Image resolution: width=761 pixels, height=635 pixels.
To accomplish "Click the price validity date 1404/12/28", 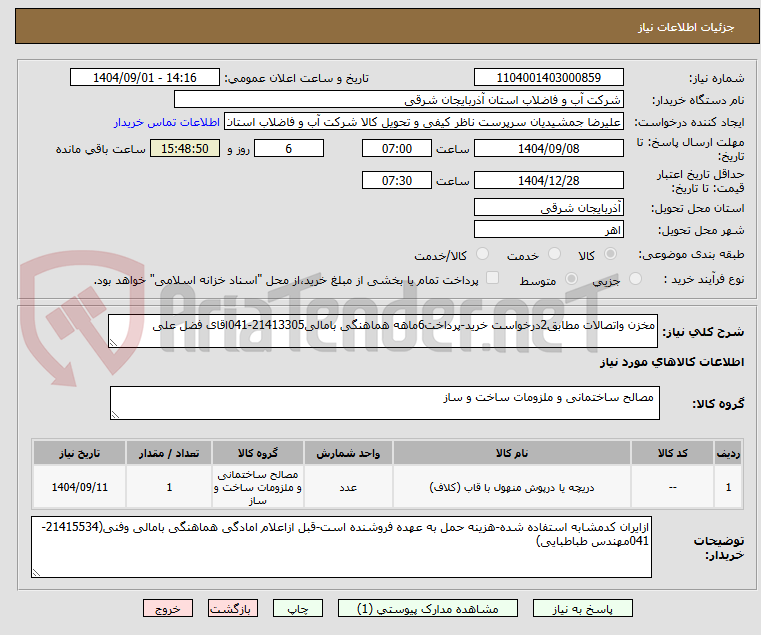I will 548,181.
